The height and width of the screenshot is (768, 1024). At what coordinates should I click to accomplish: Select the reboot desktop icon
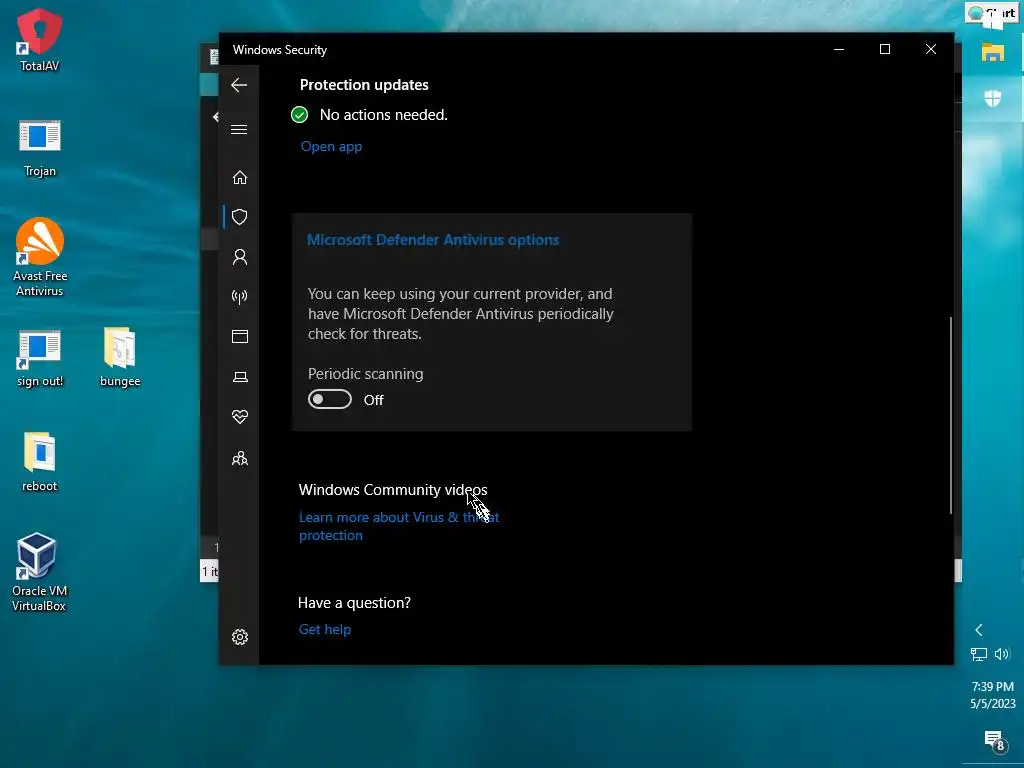[x=39, y=462]
